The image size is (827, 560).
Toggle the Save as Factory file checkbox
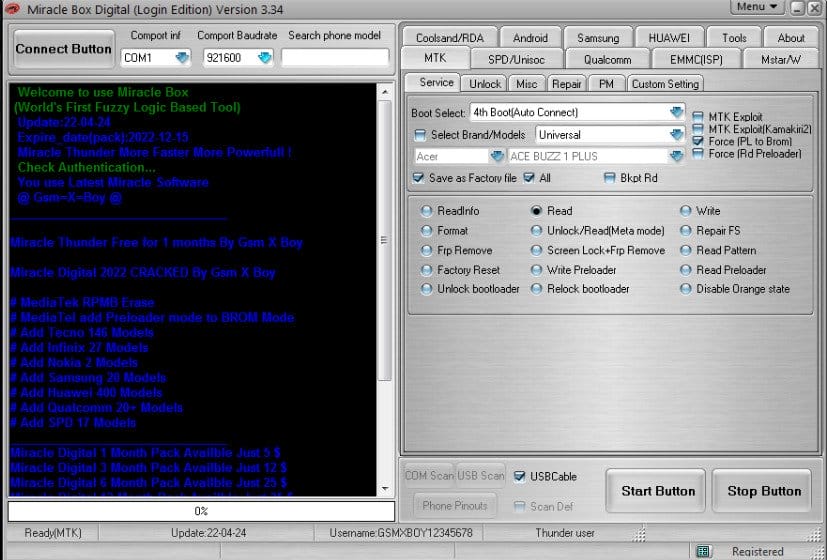[x=418, y=178]
